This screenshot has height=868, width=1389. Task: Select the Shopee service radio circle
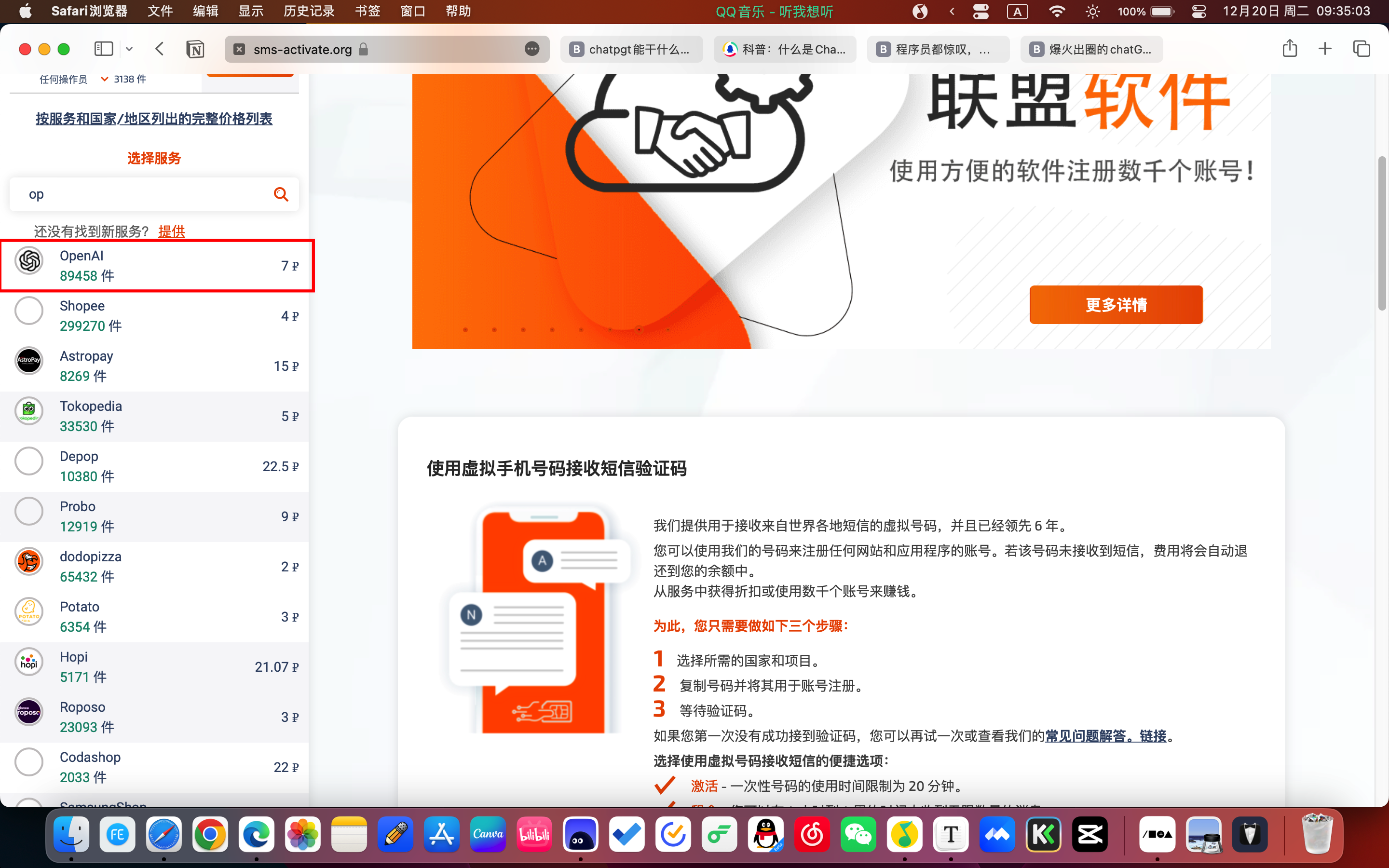tap(29, 311)
